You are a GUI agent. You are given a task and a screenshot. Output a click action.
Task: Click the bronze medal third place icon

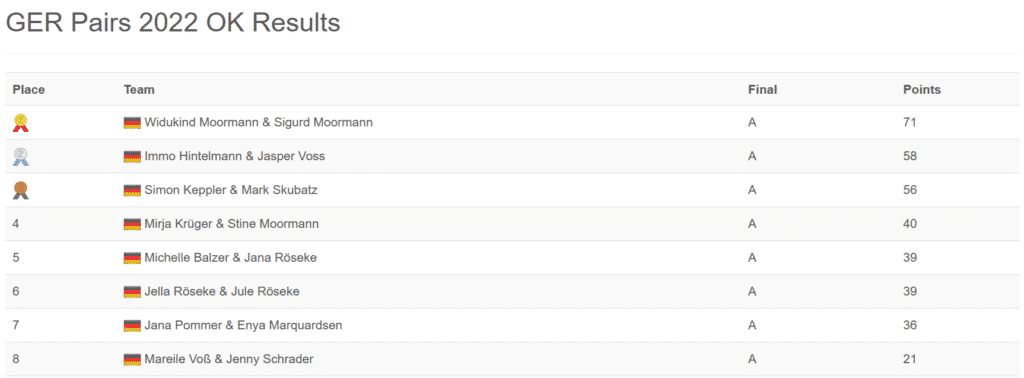pyautogui.click(x=21, y=190)
